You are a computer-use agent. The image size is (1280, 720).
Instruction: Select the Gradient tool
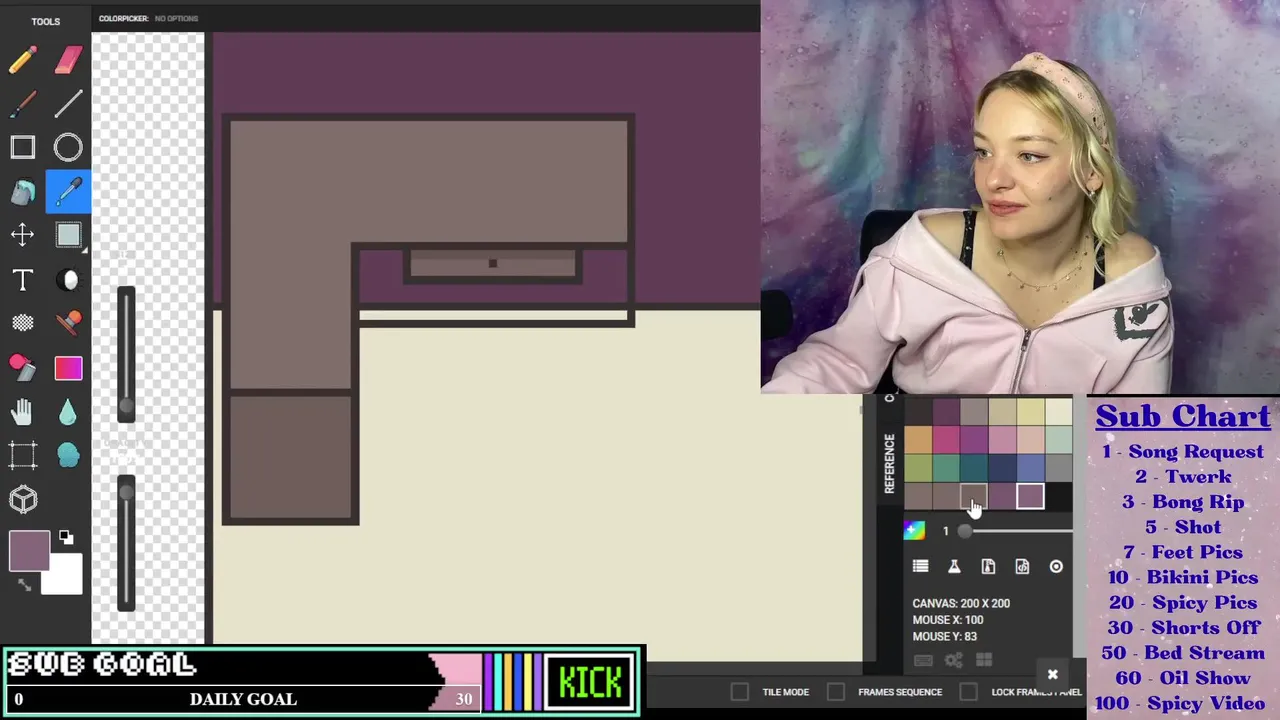click(68, 368)
